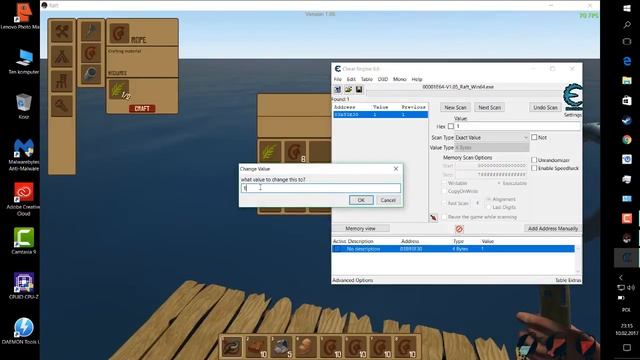640x360 pixels.
Task: Open Cheat Engine Settings via the logo
Action: 572,97
